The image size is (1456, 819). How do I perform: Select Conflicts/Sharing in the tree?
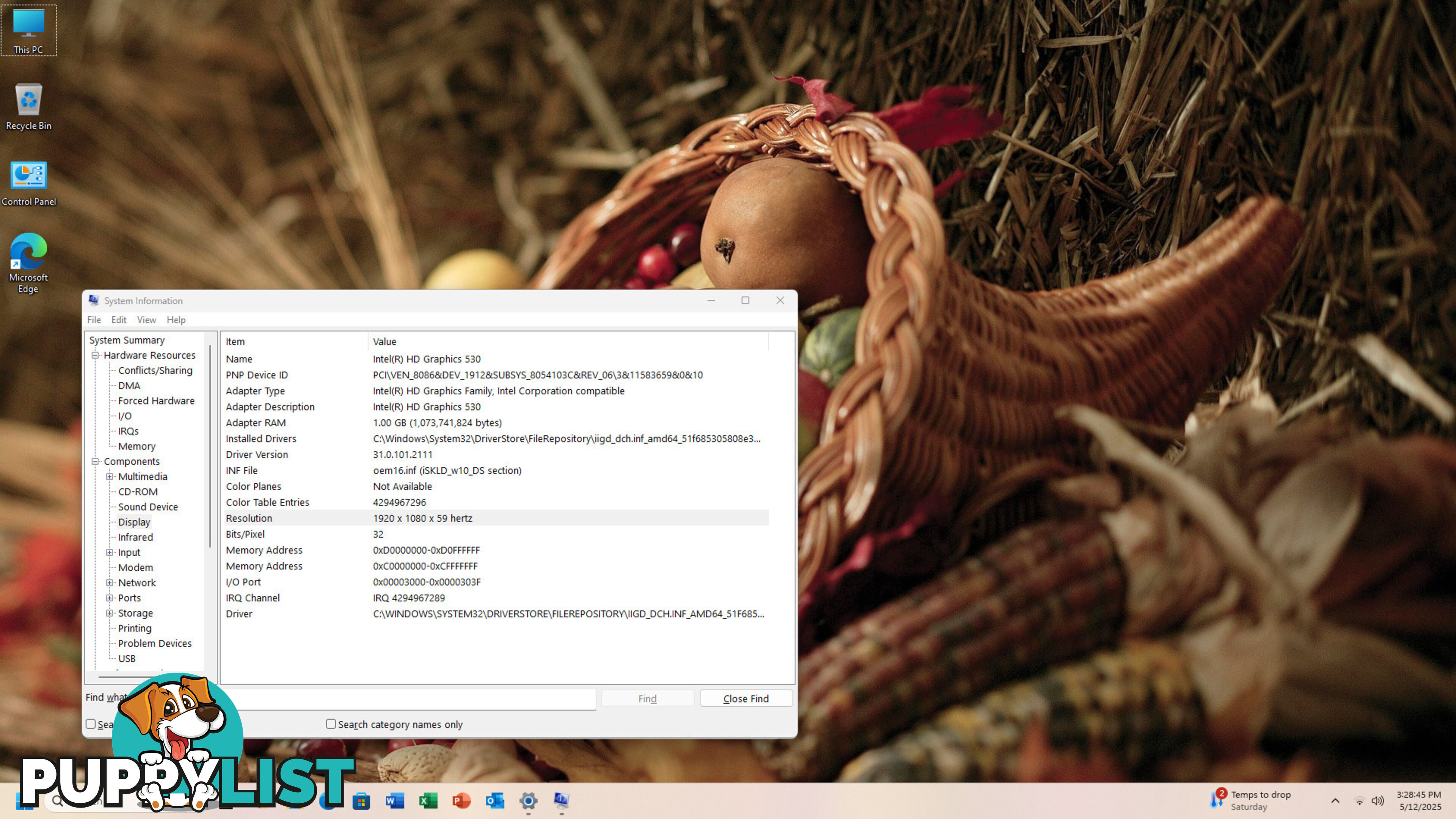click(x=155, y=371)
